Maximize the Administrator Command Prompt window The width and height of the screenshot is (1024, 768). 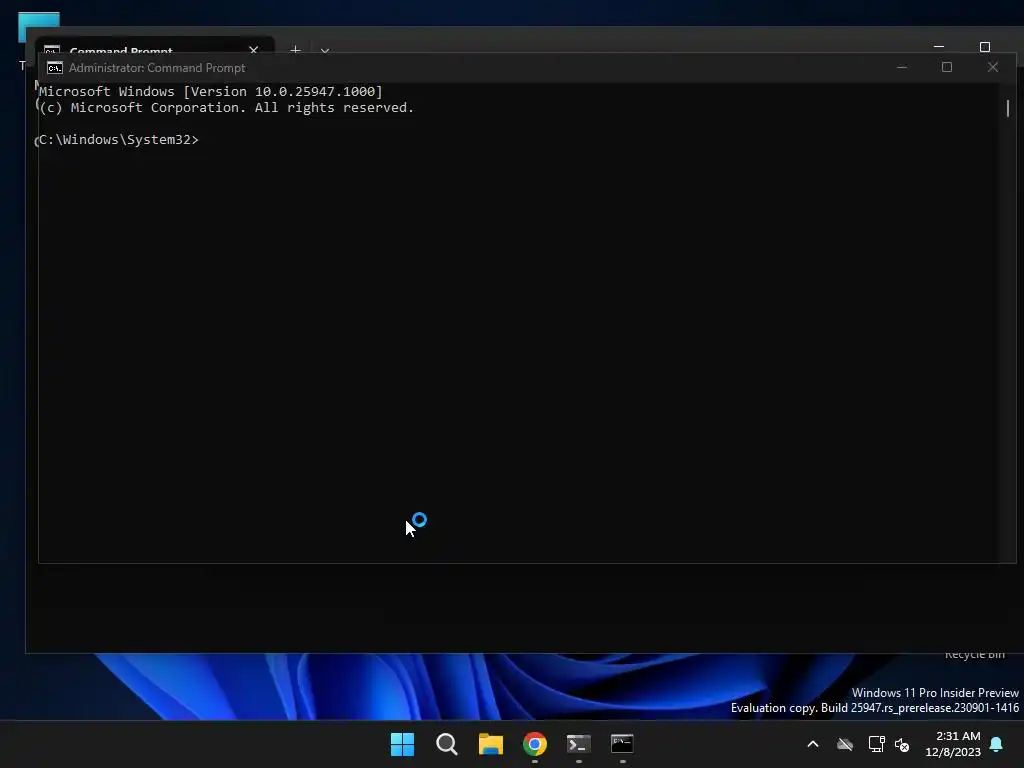[947, 67]
